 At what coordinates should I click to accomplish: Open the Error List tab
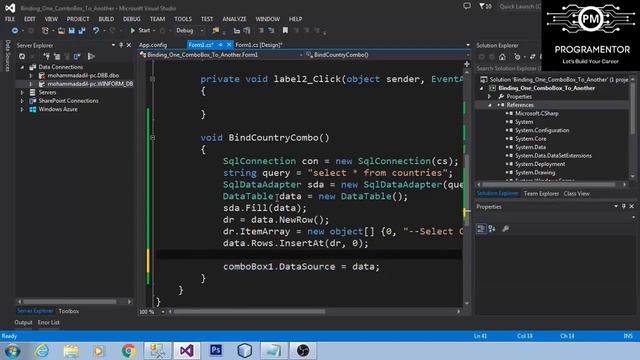coord(49,322)
